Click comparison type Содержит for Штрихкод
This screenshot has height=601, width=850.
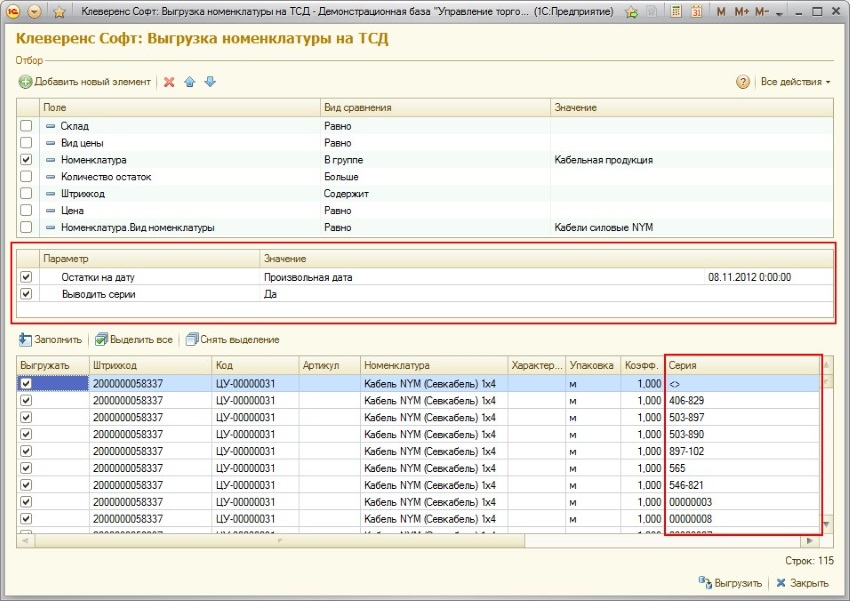pyautogui.click(x=435, y=193)
